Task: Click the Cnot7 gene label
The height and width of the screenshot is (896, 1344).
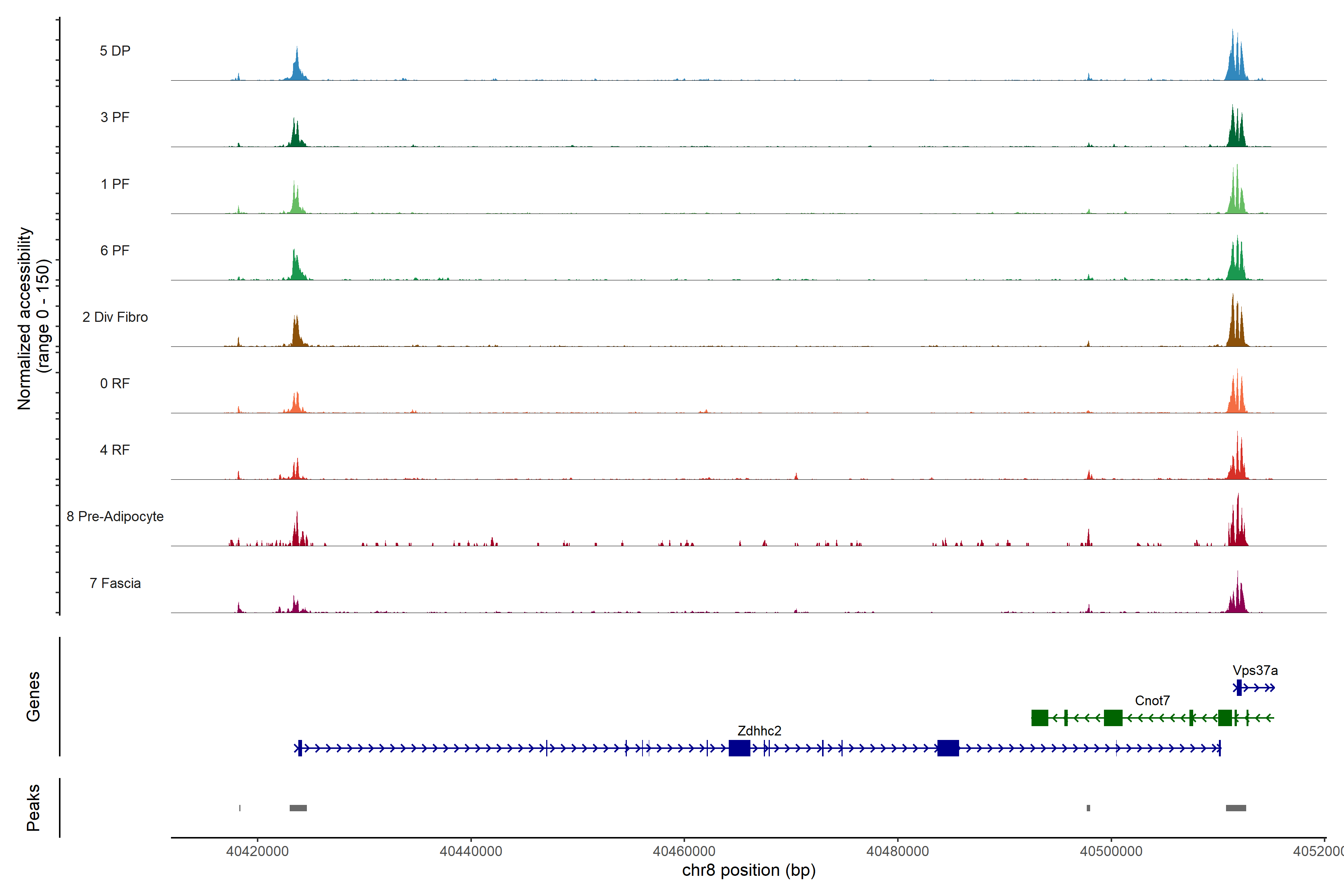Action: (1152, 701)
